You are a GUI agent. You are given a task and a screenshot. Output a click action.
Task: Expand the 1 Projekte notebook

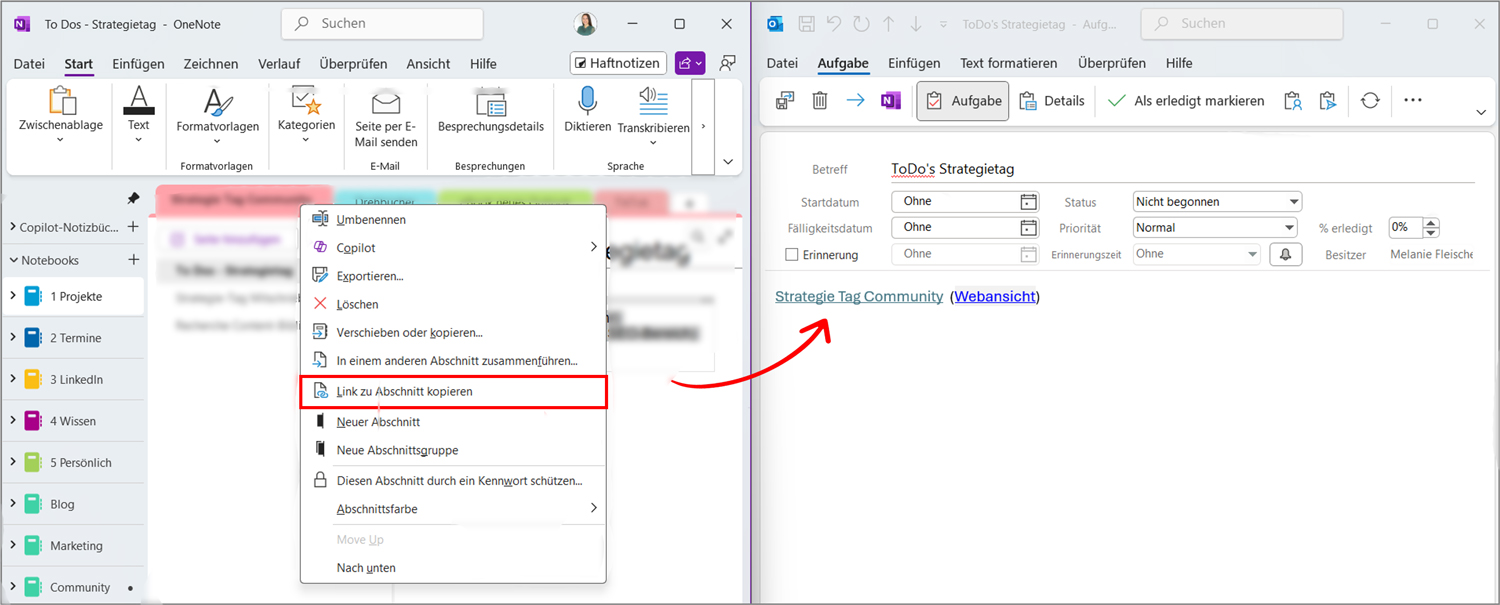(13, 297)
